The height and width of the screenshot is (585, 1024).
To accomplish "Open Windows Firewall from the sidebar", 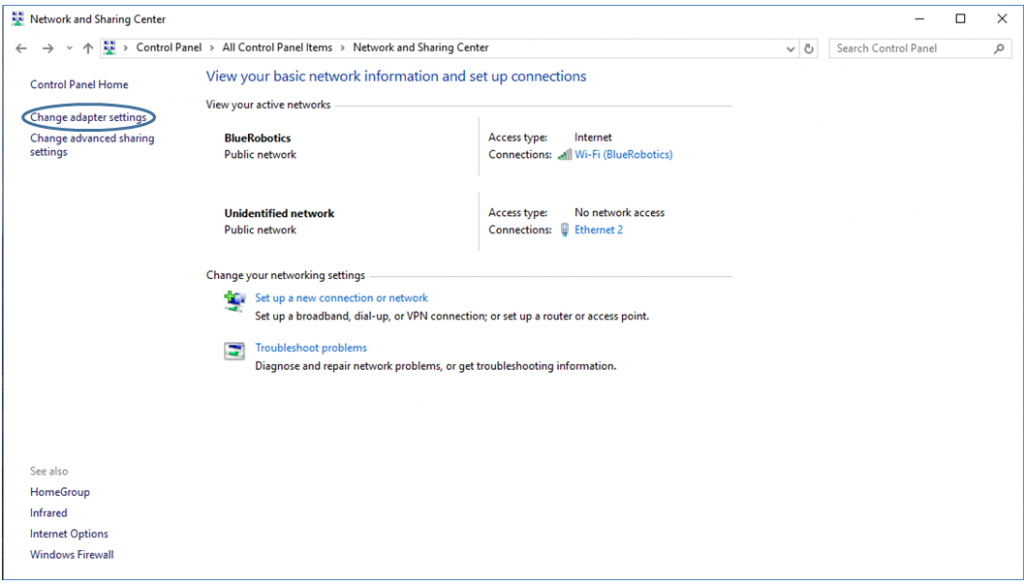I will point(72,554).
